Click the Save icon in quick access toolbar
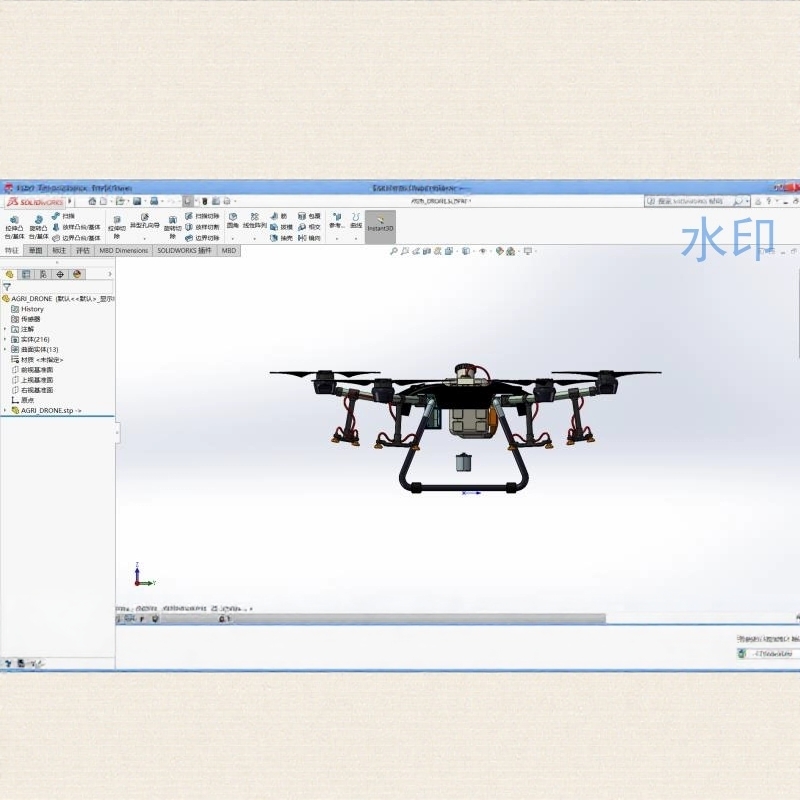Screen dimensions: 800x800 pos(137,201)
